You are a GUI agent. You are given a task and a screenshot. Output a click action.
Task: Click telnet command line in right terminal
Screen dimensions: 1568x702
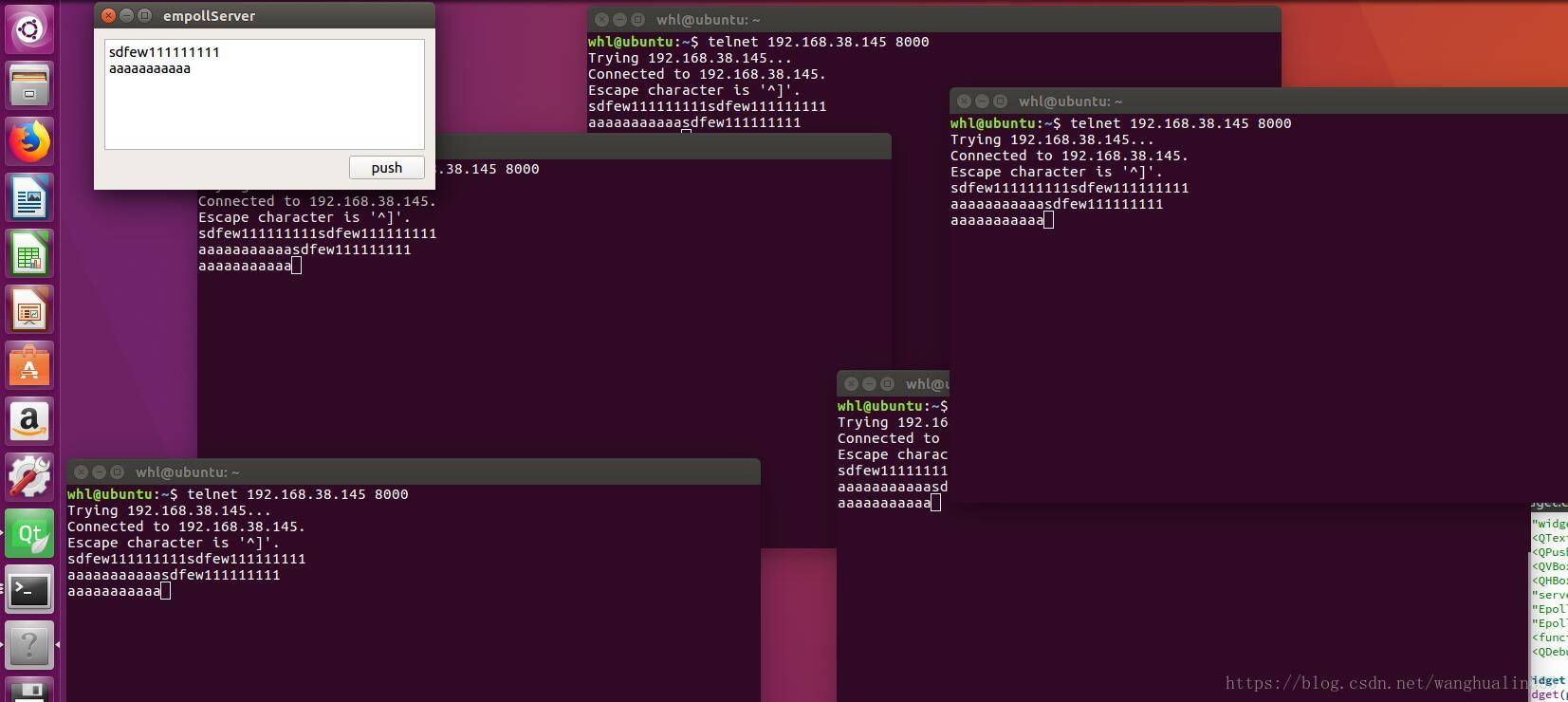tap(1121, 123)
